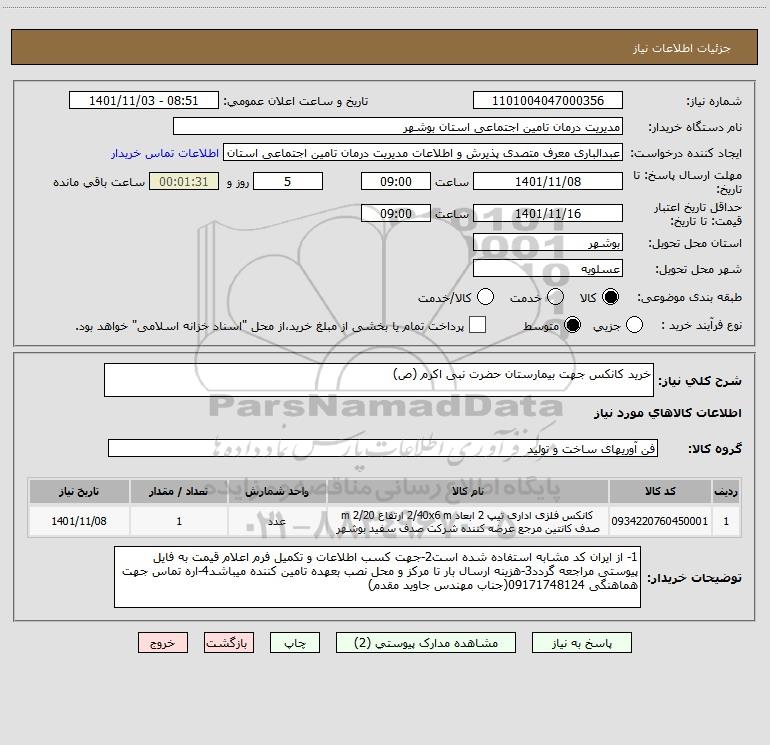Click the اطلاعات کالاهای مورد نیاز heading
The image size is (770, 745).
click(668, 413)
